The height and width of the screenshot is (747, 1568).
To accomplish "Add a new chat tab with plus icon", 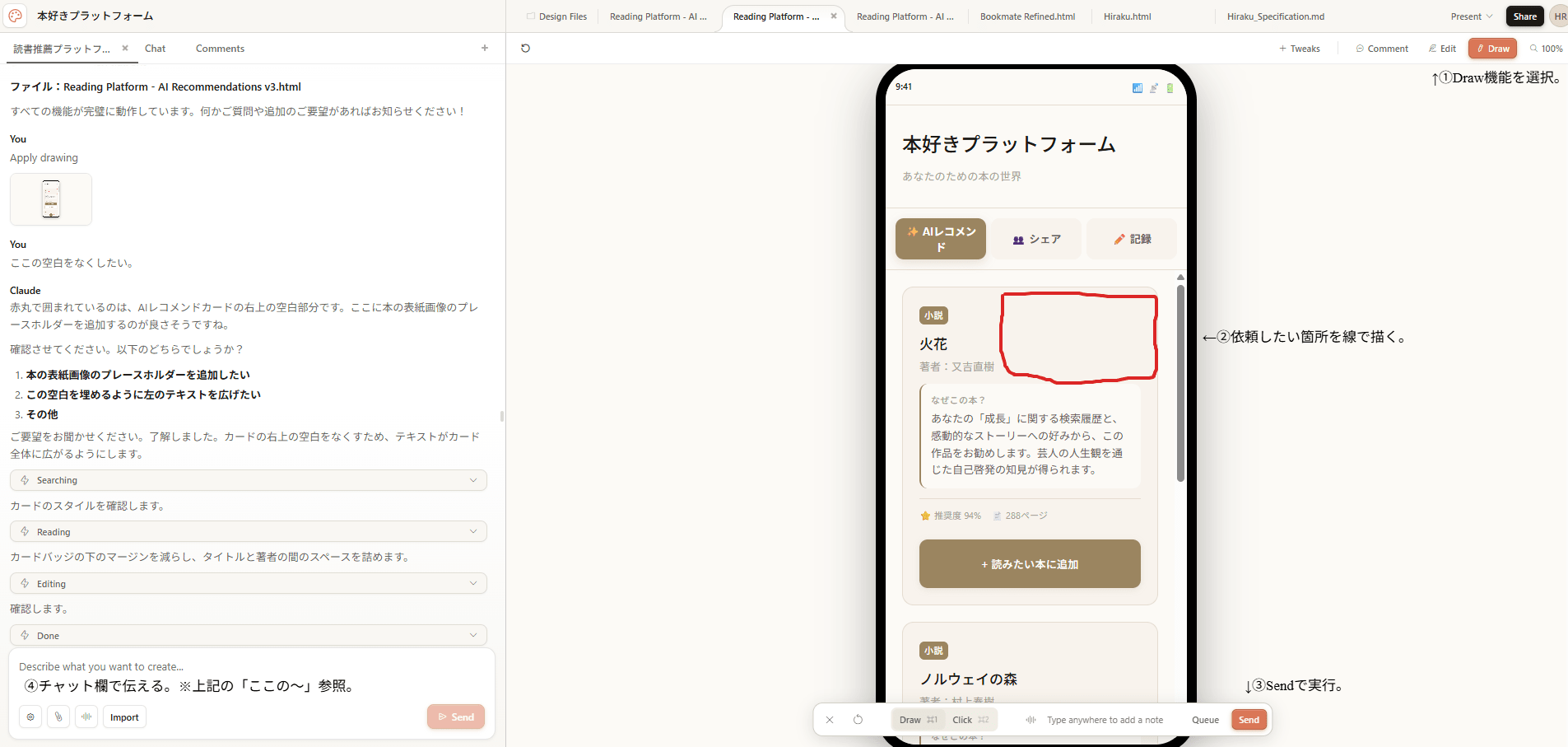I will pyautogui.click(x=485, y=49).
